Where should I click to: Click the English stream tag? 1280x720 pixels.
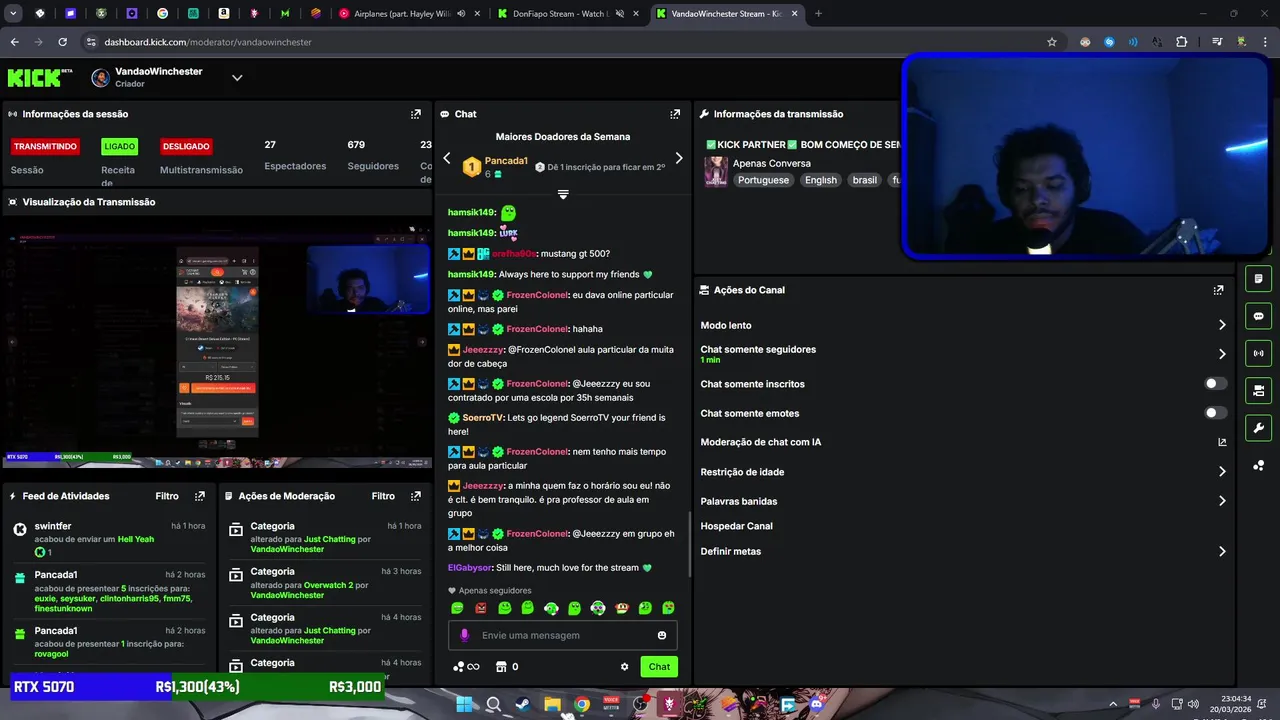tap(821, 180)
